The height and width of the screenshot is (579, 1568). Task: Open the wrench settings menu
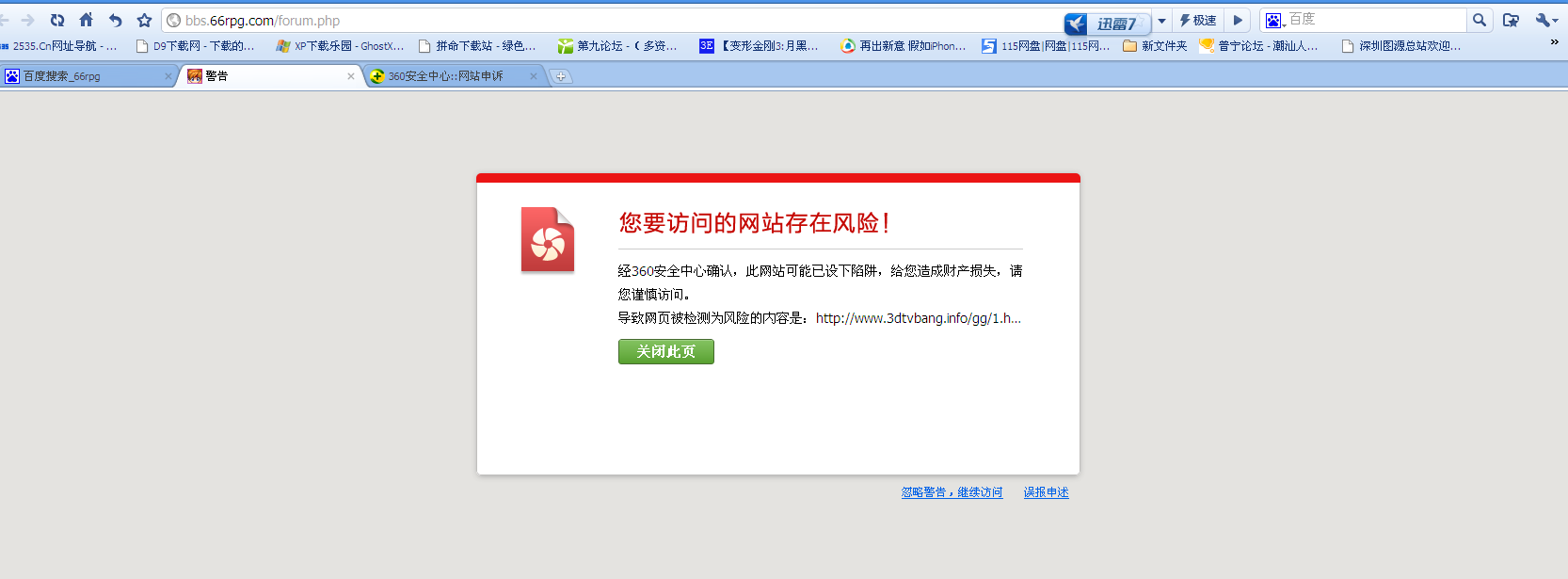[x=1545, y=20]
